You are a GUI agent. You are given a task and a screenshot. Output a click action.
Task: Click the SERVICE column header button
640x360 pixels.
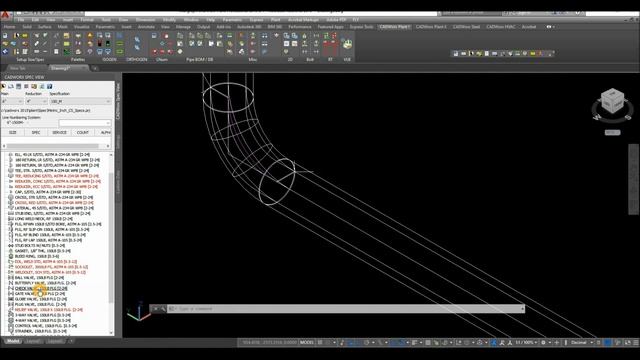coord(59,133)
